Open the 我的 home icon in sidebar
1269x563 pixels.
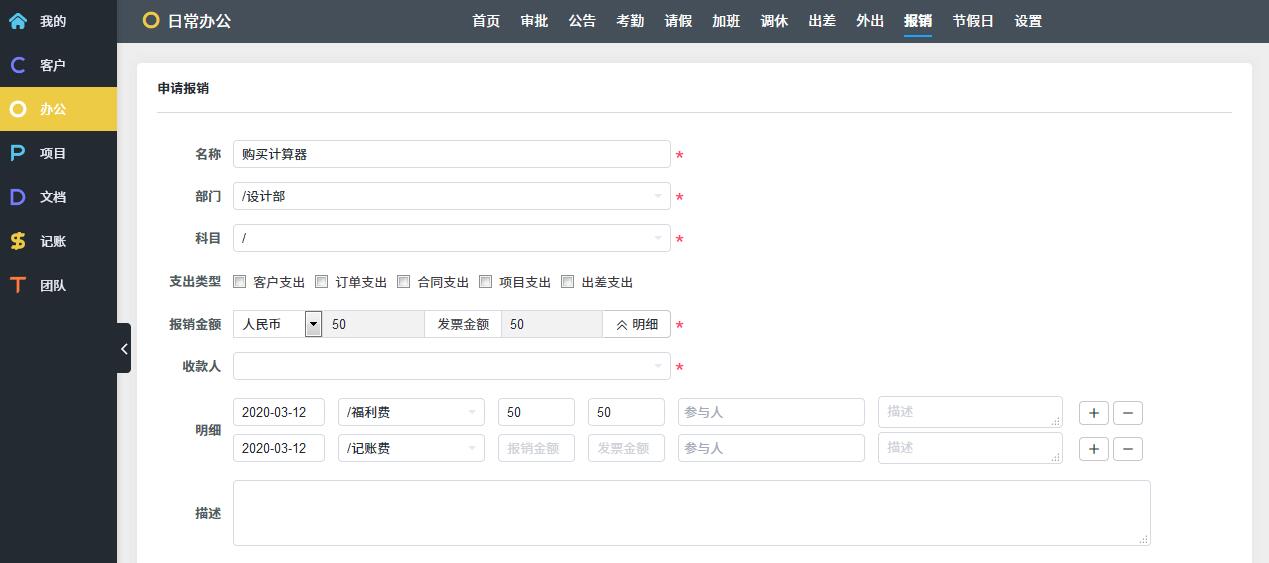(18, 21)
